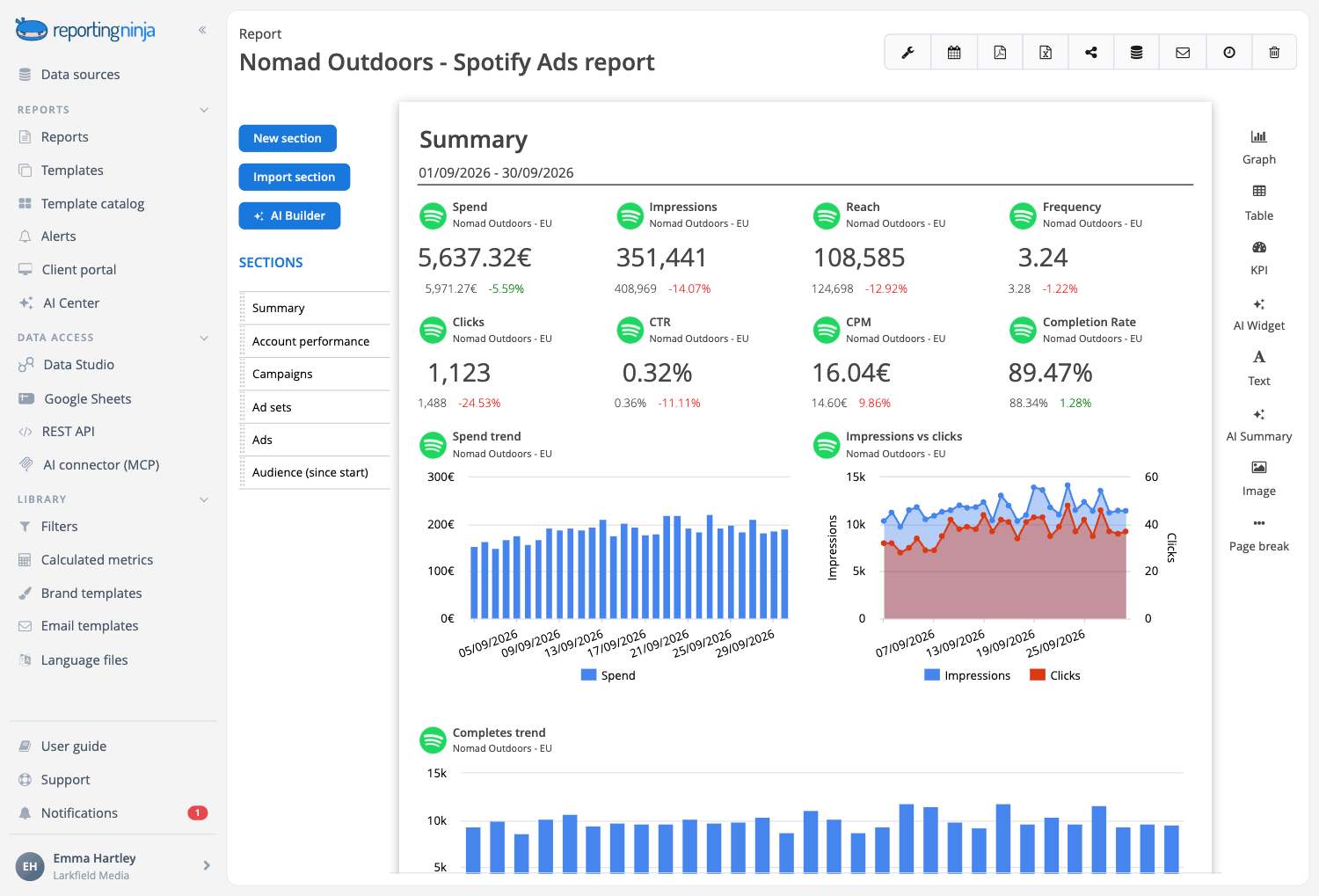Click the Notifications badge showing 1
This screenshot has width=1319, height=896.
198,812
